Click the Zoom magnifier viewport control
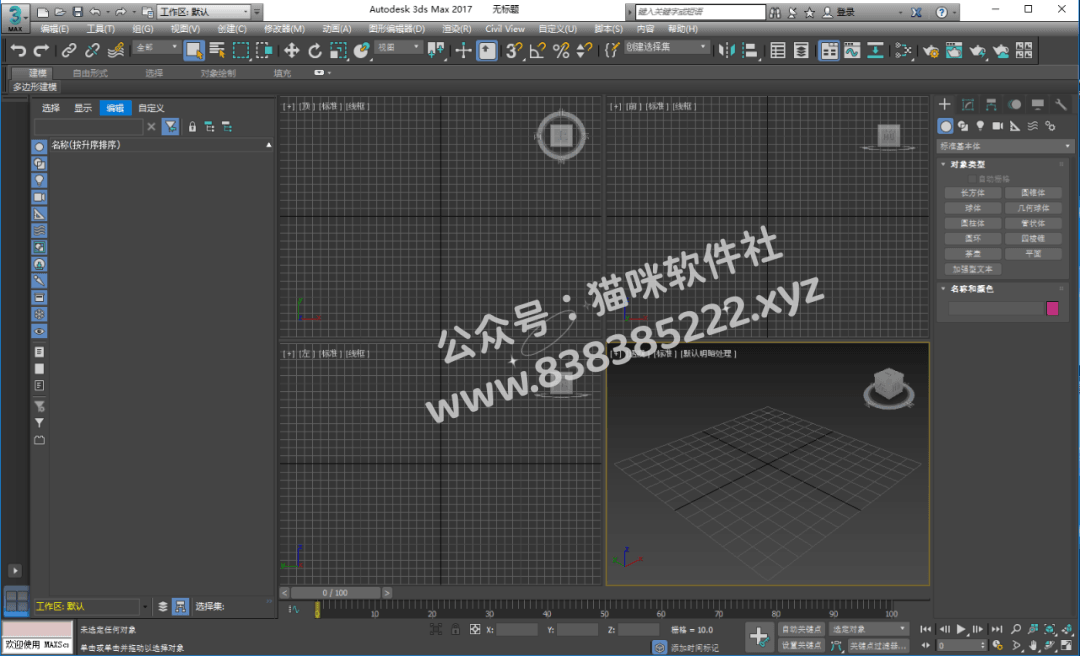This screenshot has height=656, width=1080. pyautogui.click(x=1016, y=629)
